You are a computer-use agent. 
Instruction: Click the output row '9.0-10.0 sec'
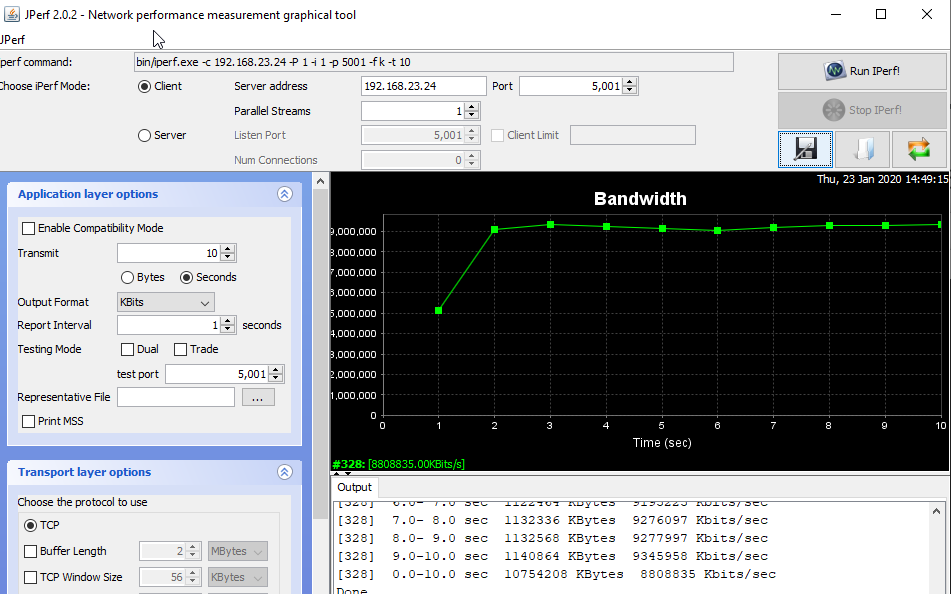[553, 556]
